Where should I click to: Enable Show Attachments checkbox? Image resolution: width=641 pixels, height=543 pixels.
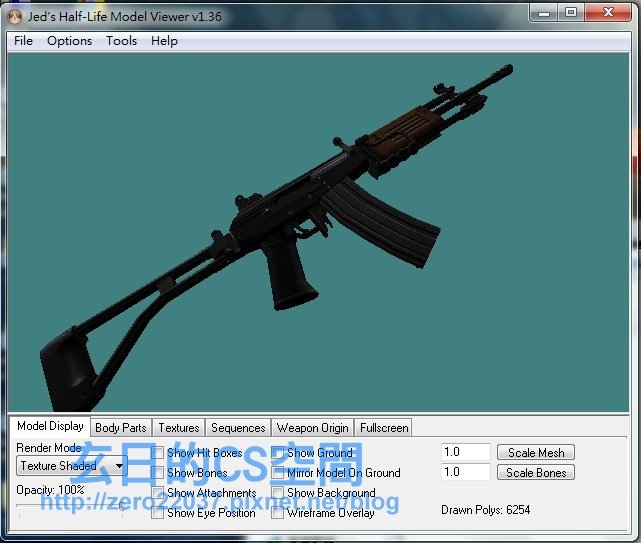157,493
